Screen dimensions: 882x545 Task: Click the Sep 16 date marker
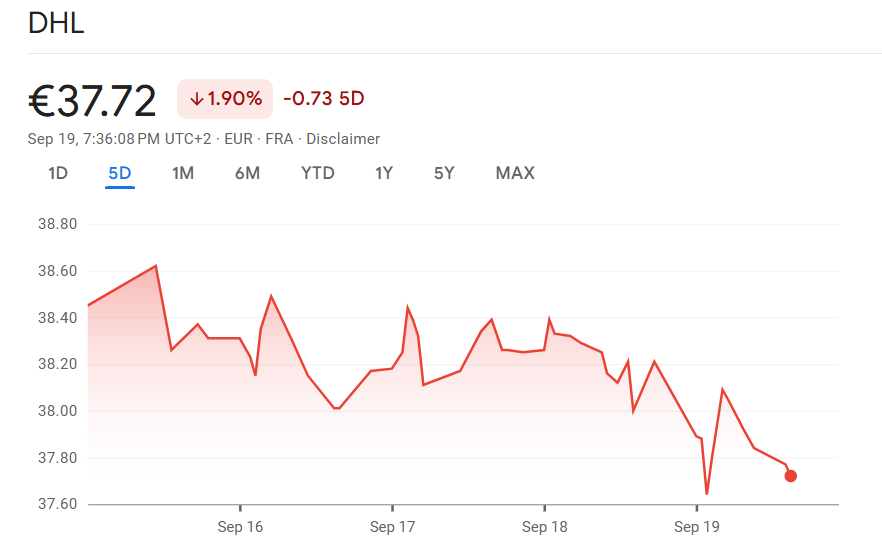point(240,526)
